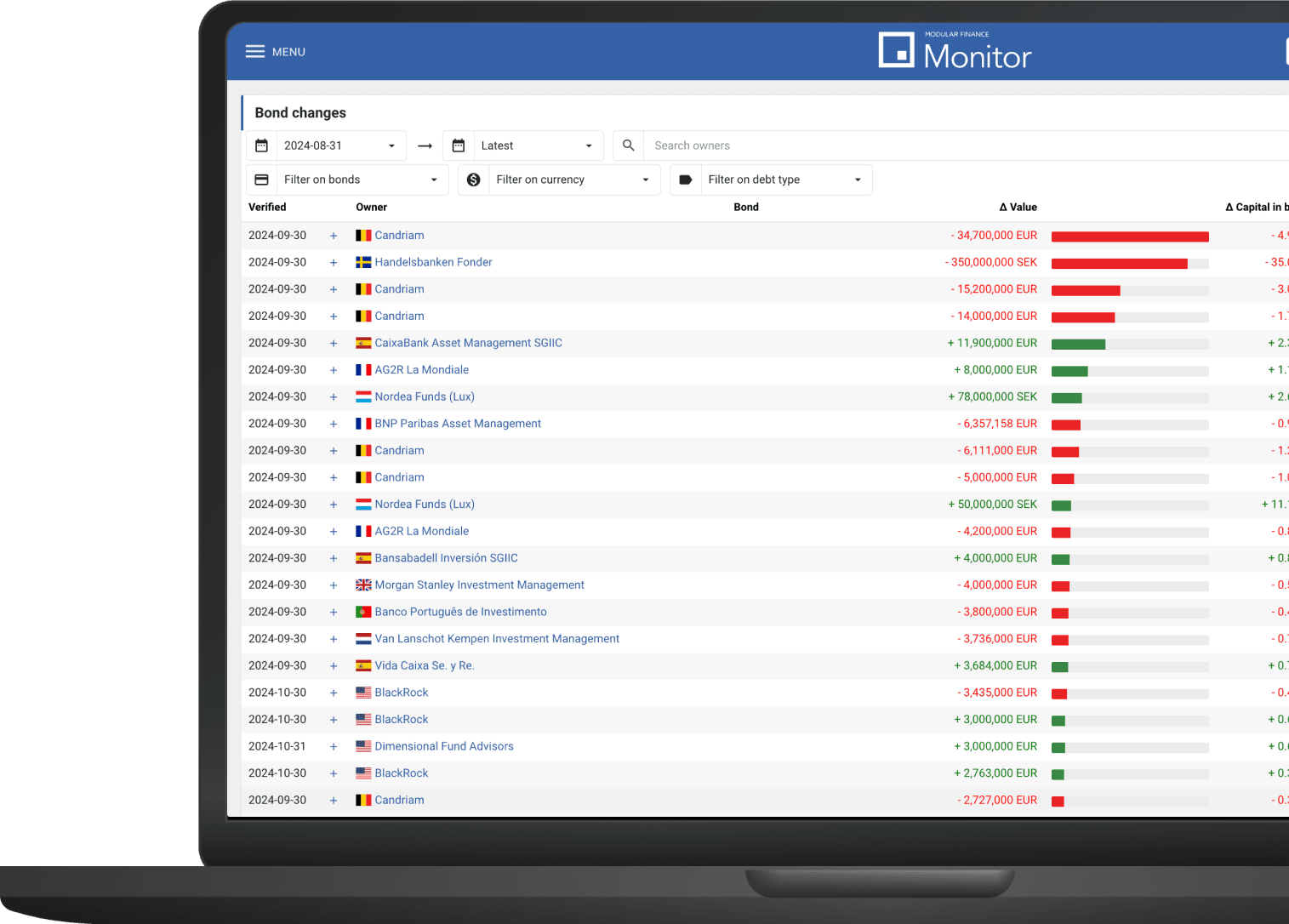Viewport: 1289px width, 924px height.
Task: Click the -6,357,158 EUR value cell
Action: [997, 424]
